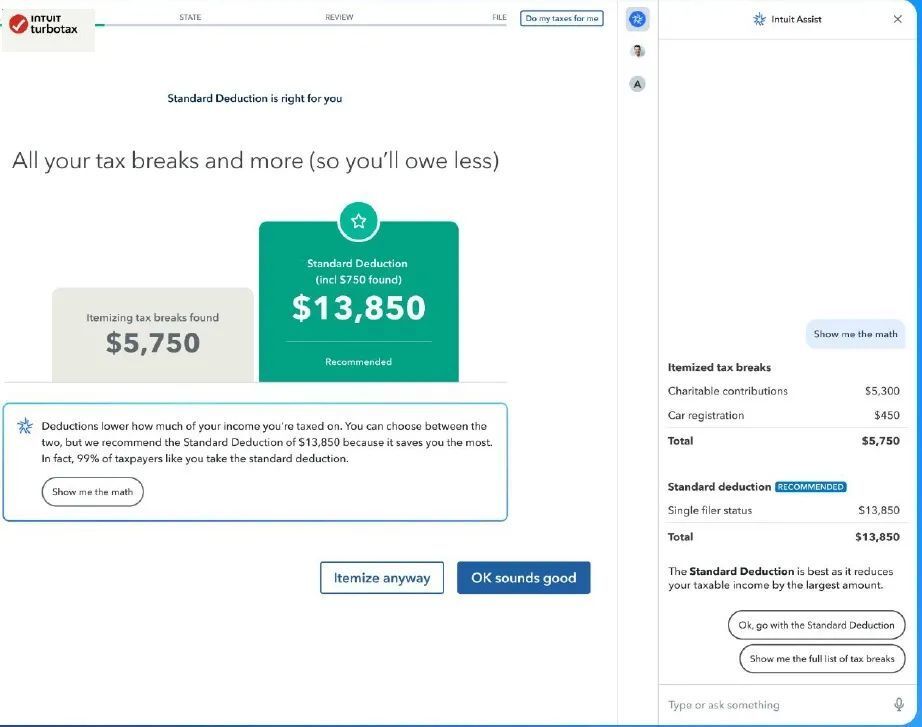Click the star badge above the Standard Deduction card
Image resolution: width=922 pixels, height=727 pixels.
(358, 221)
